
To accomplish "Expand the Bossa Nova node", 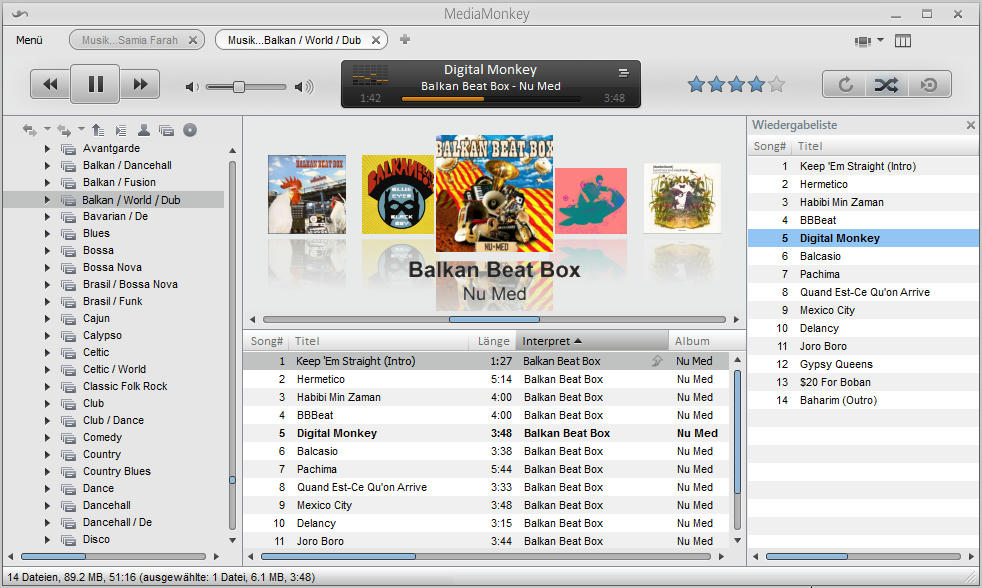I will click(47, 267).
